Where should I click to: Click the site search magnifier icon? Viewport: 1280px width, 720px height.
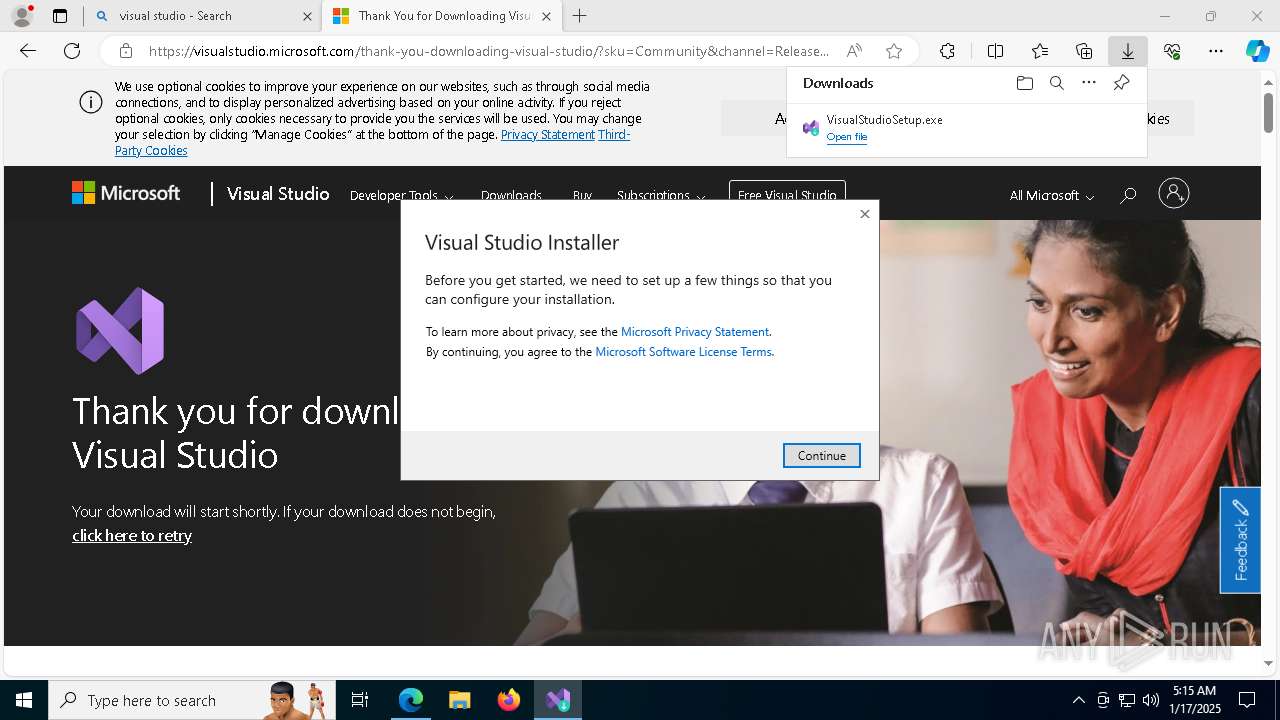click(x=1128, y=195)
